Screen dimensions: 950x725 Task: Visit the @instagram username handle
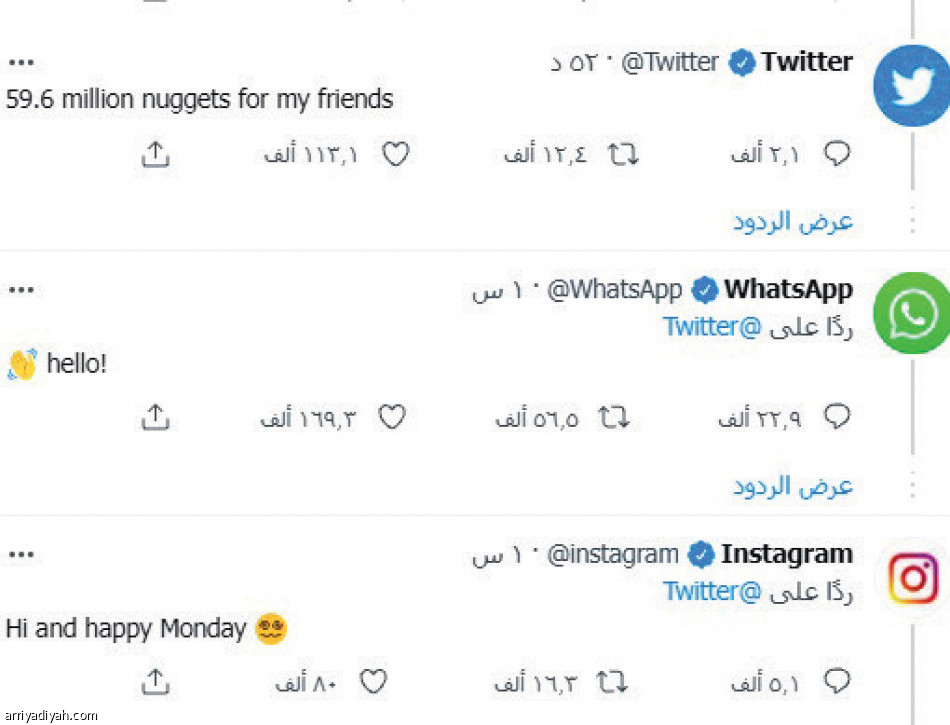click(x=611, y=554)
